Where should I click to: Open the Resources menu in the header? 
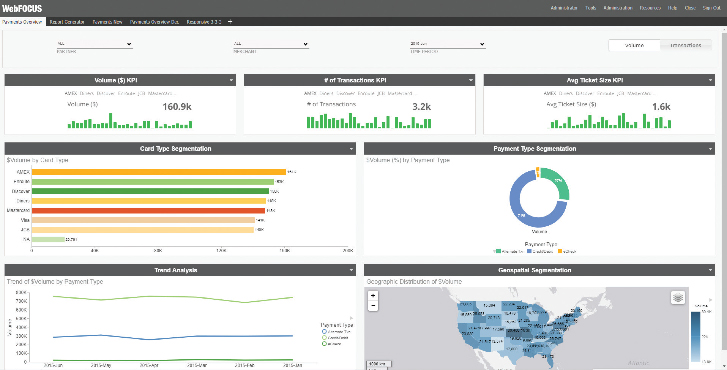(650, 8)
